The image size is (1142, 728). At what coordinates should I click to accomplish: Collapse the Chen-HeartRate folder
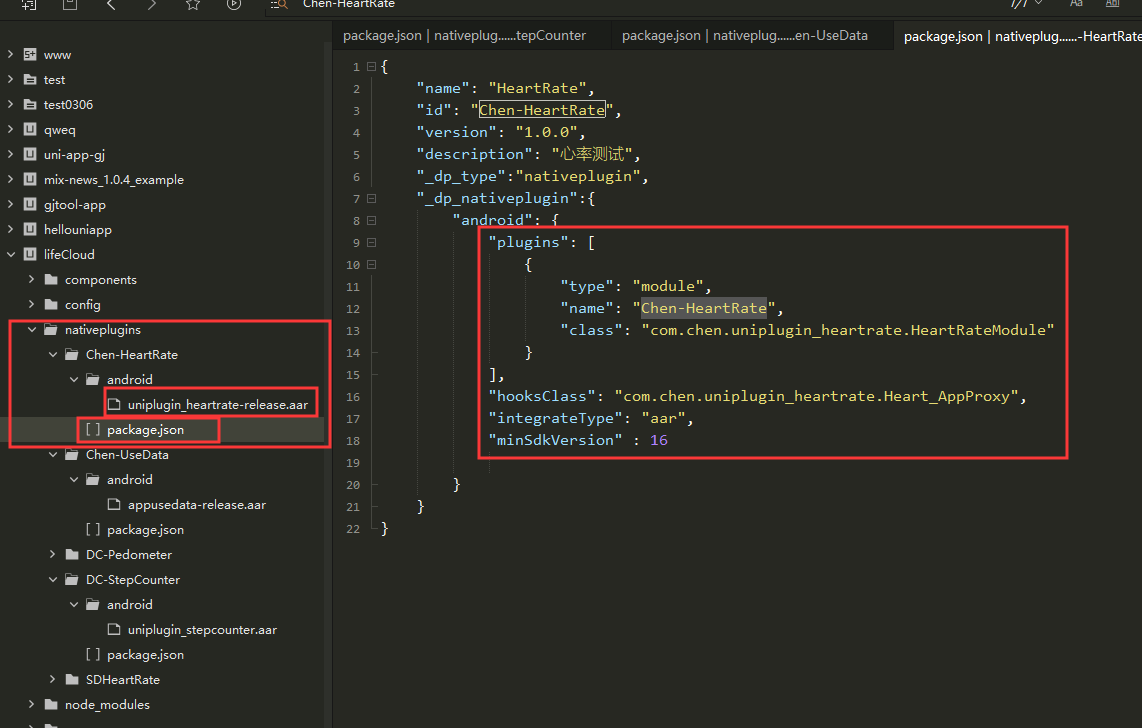click(52, 355)
